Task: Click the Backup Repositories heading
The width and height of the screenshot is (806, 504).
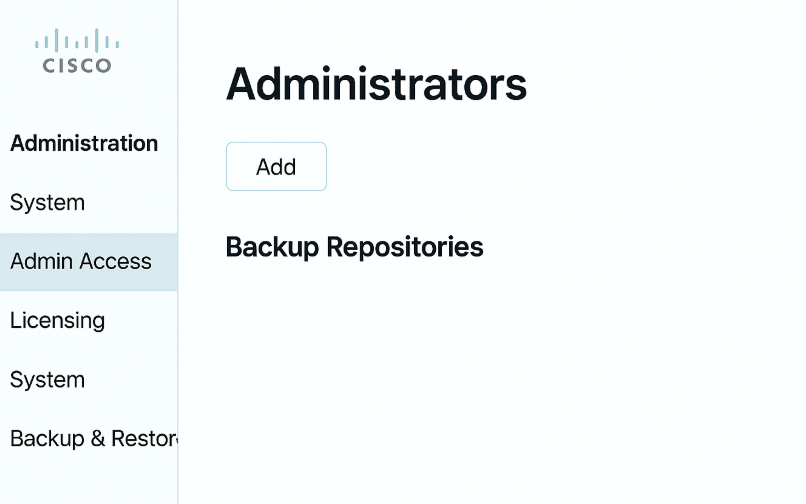Action: pyautogui.click(x=354, y=247)
